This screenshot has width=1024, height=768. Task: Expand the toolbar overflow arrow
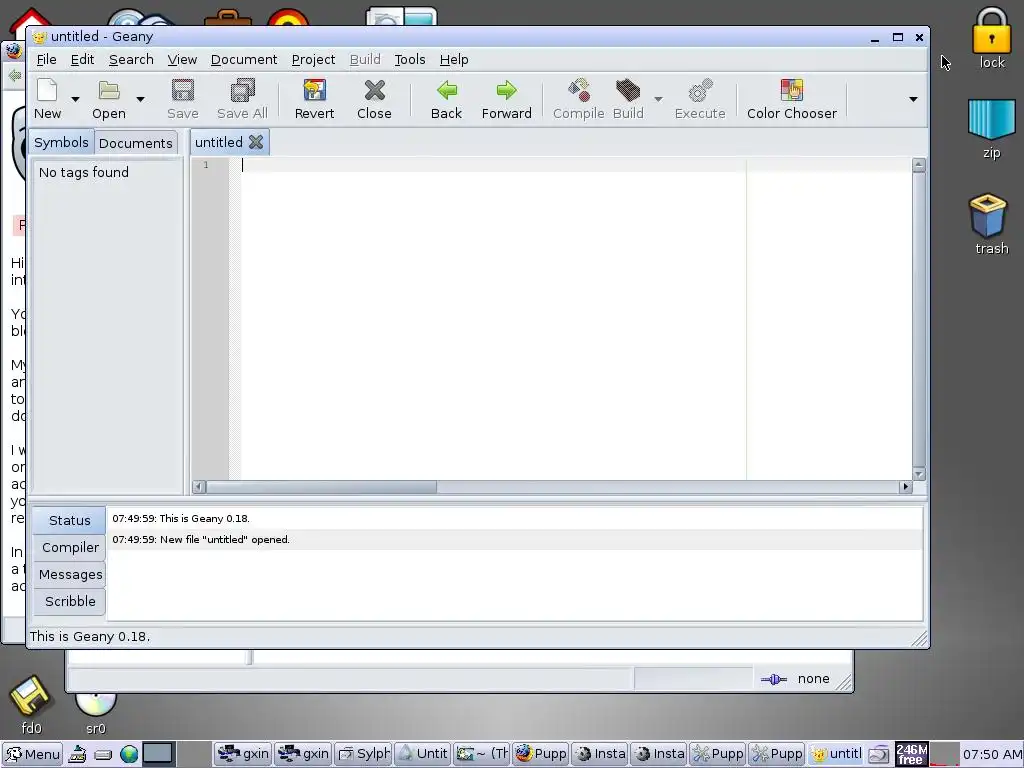pyautogui.click(x=913, y=99)
